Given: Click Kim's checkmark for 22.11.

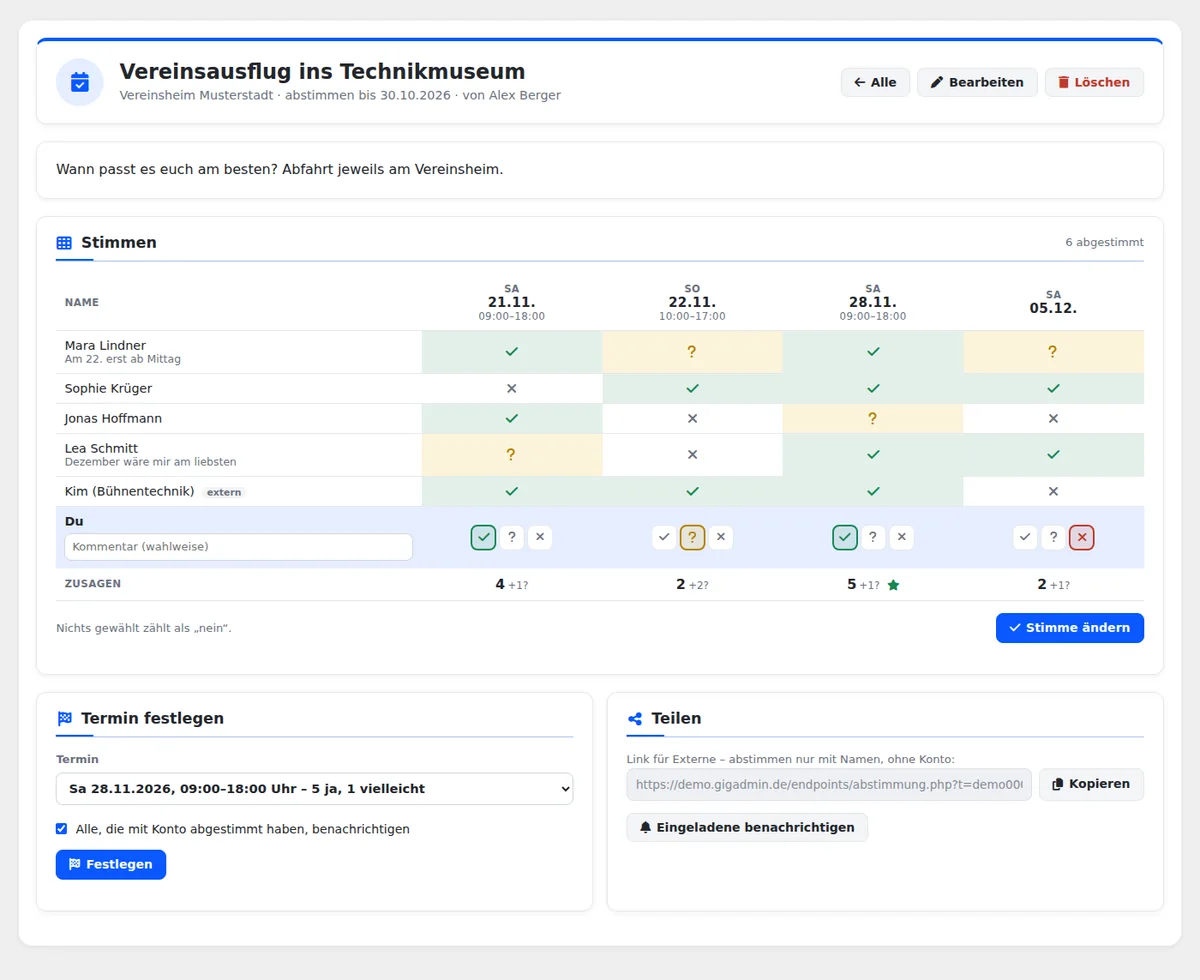Looking at the screenshot, I should pyautogui.click(x=692, y=491).
